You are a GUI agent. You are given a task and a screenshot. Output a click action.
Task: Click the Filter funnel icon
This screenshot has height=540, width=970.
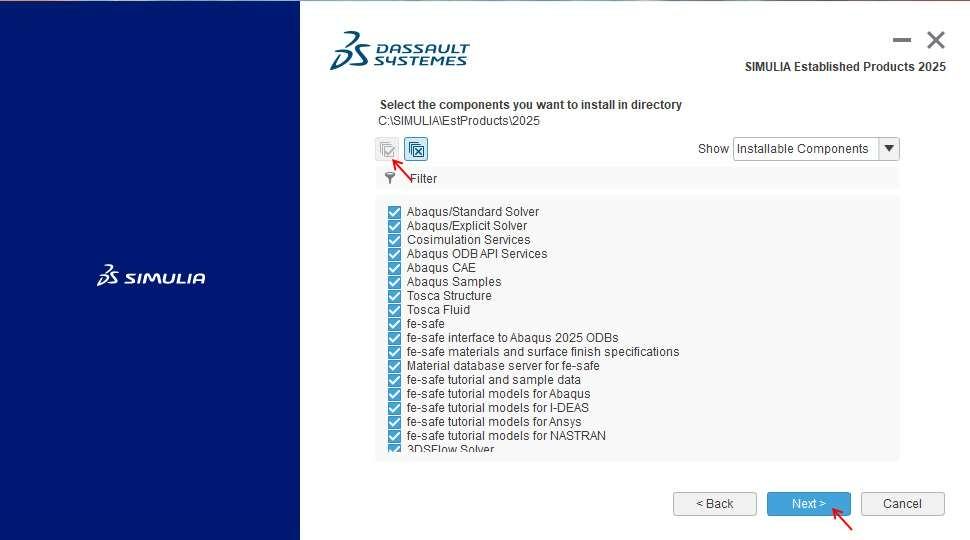pyautogui.click(x=390, y=178)
